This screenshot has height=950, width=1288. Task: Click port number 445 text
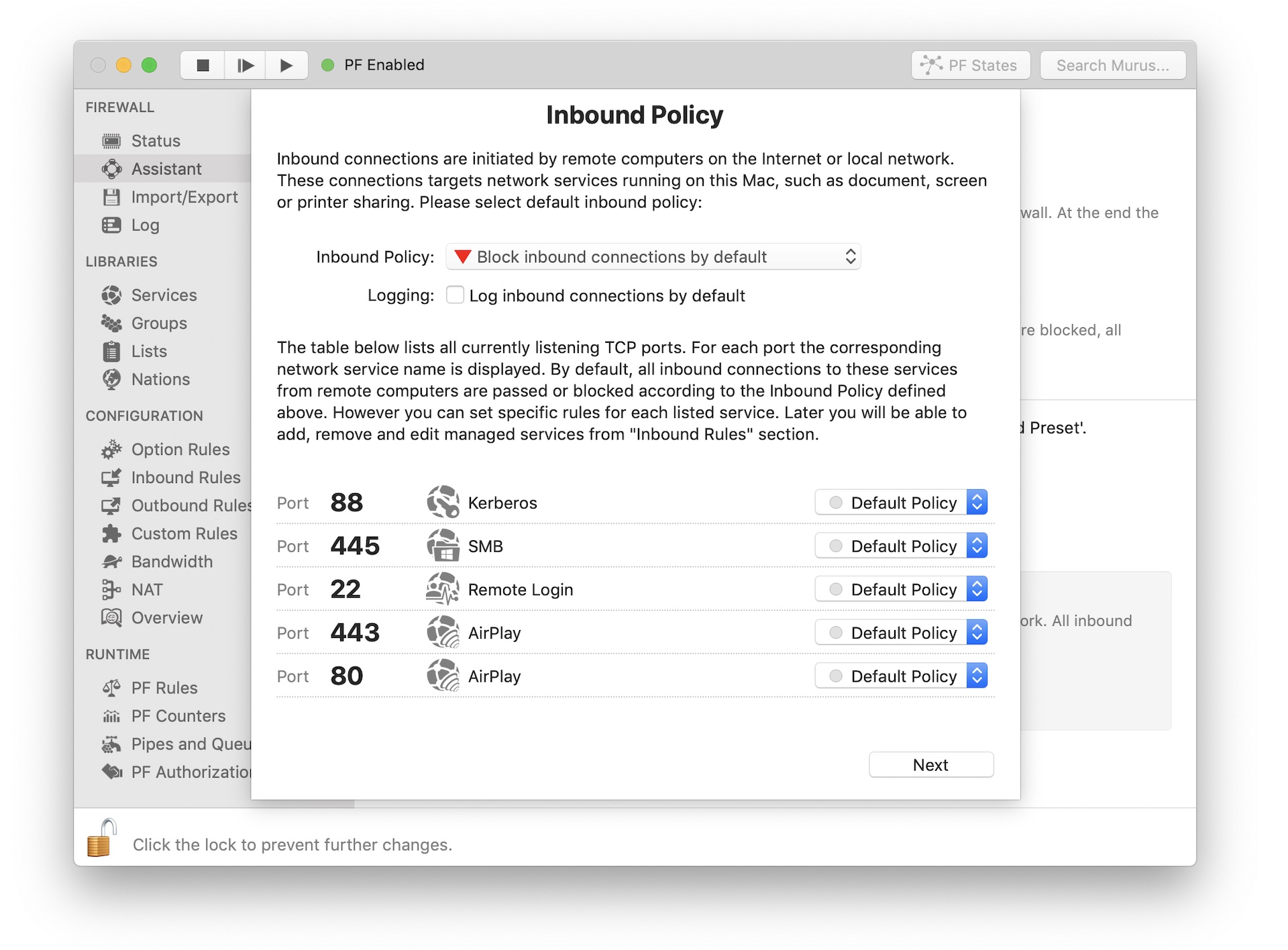[355, 546]
